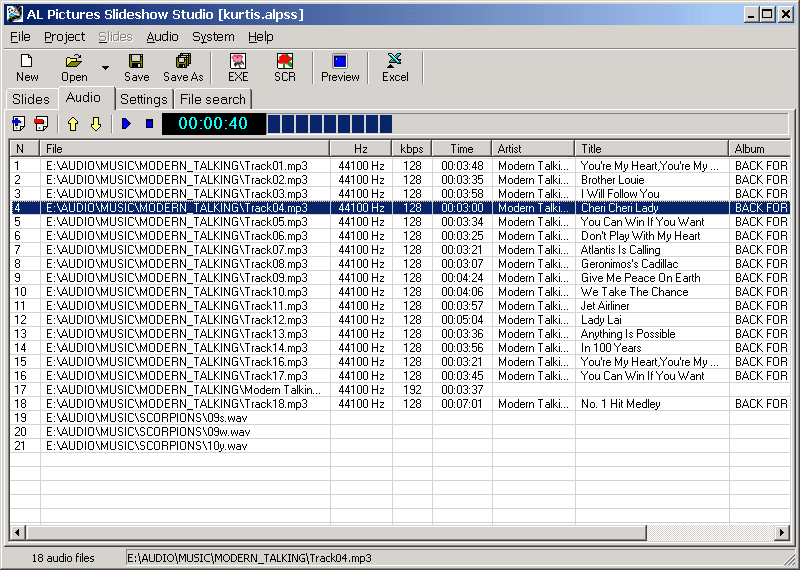Switch to the Settings tab
Screen dimensions: 800x570
point(144,99)
